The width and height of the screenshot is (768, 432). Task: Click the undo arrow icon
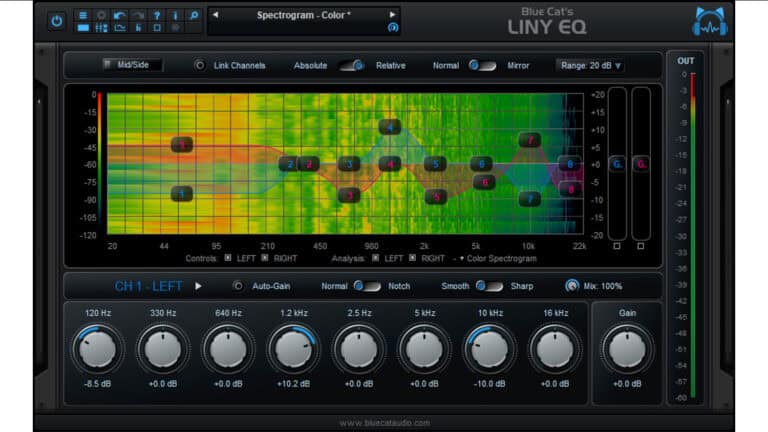coord(120,15)
